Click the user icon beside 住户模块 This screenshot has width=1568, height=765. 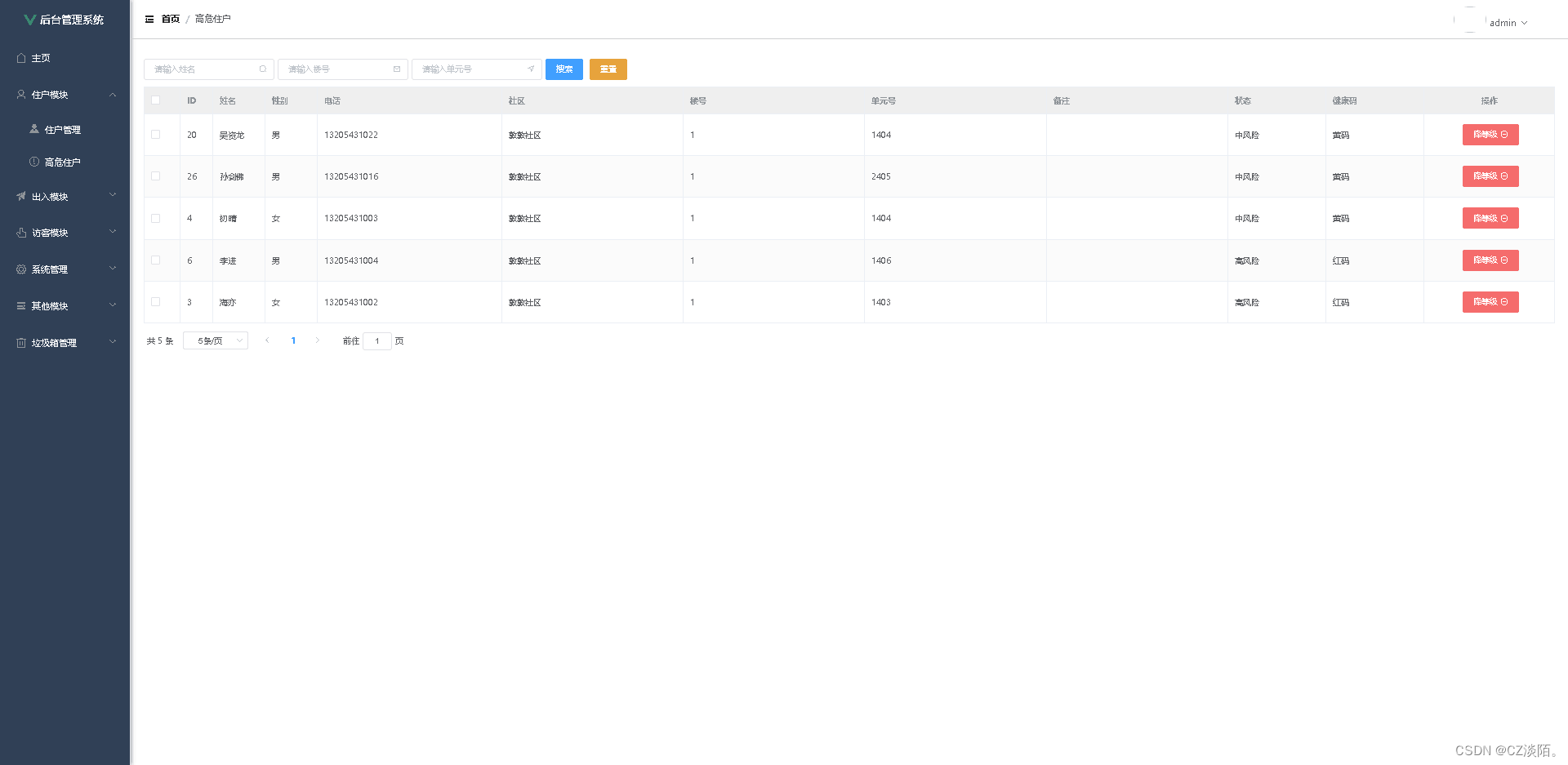[x=21, y=95]
